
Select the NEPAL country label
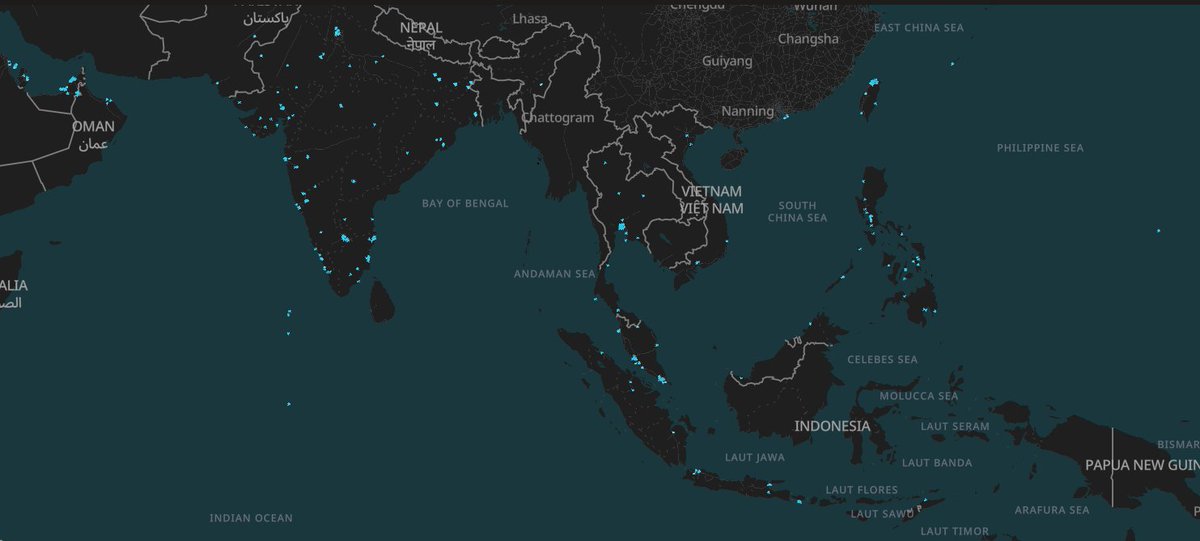click(x=420, y=36)
